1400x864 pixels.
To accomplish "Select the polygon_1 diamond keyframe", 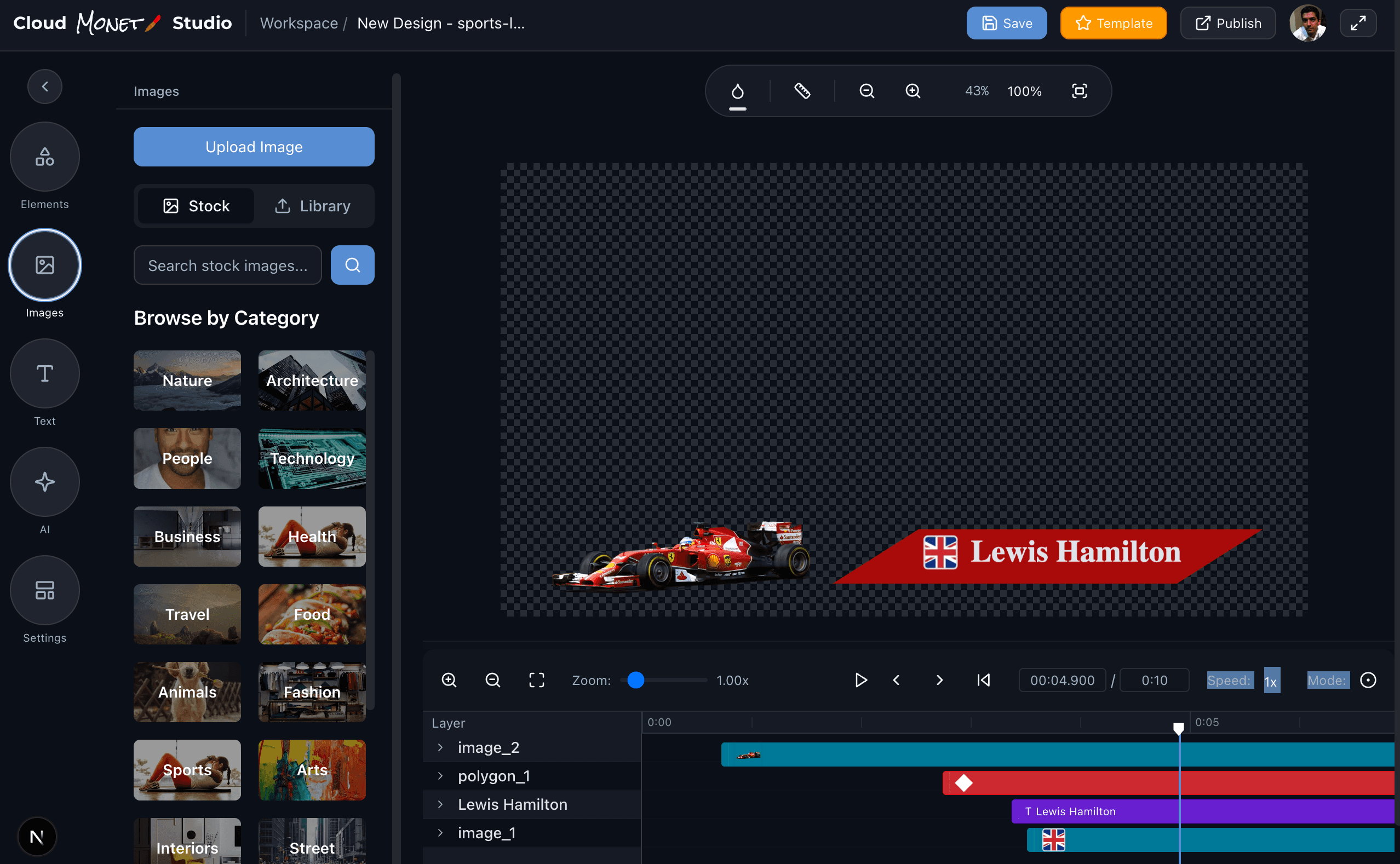I will coord(964,783).
